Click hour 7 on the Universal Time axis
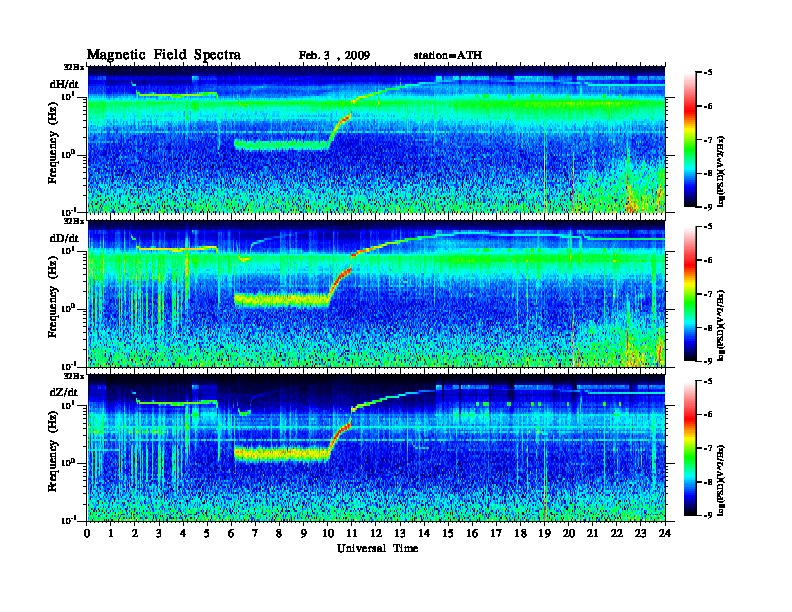 pyautogui.click(x=256, y=533)
